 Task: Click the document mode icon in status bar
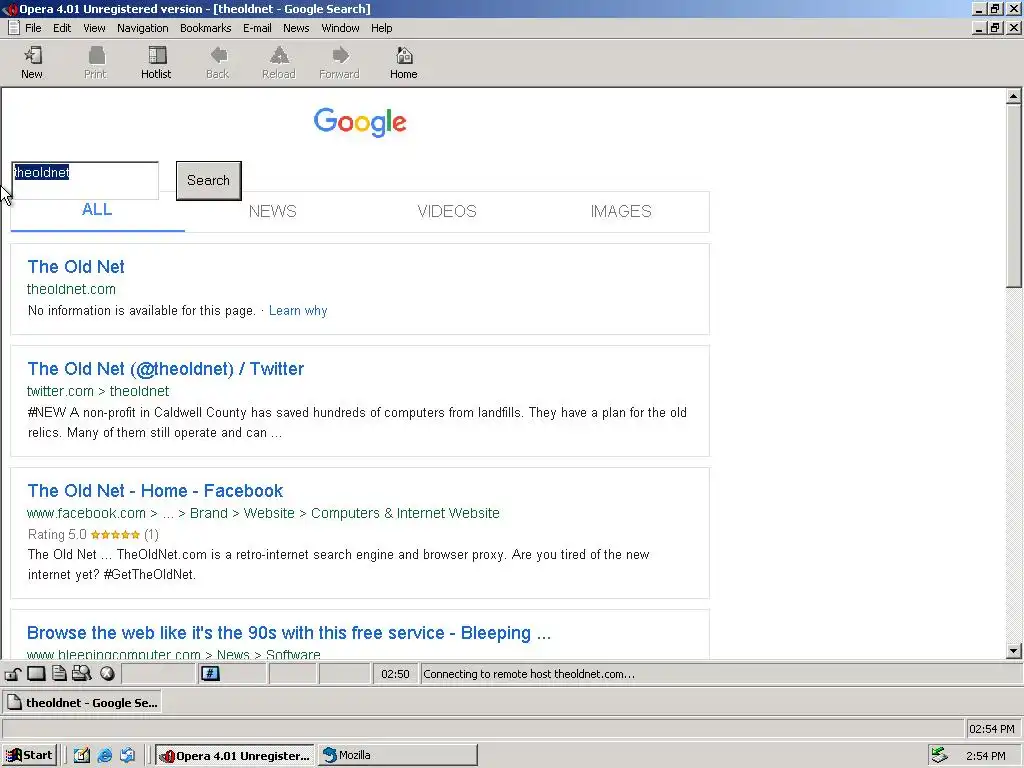coord(59,674)
